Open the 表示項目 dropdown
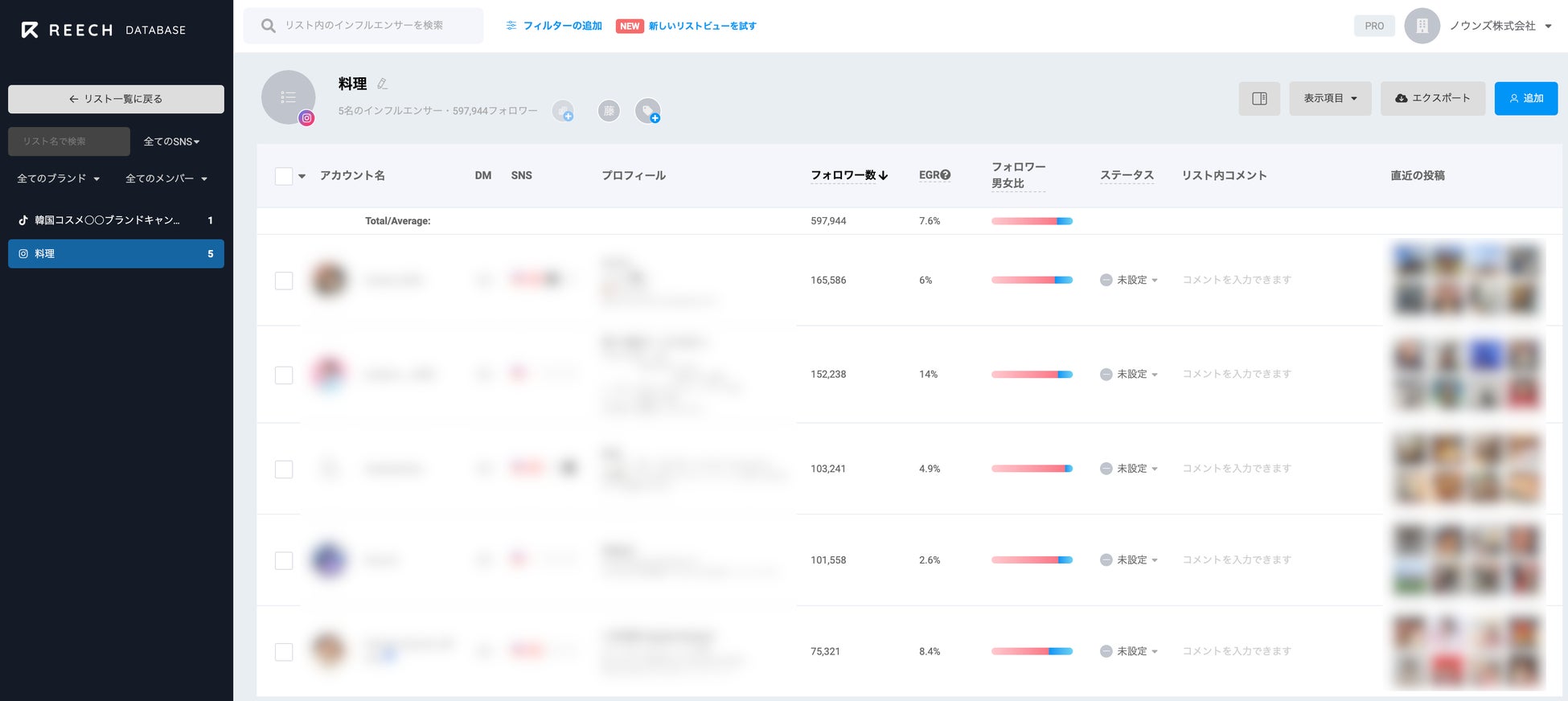1568x701 pixels. pyautogui.click(x=1330, y=98)
